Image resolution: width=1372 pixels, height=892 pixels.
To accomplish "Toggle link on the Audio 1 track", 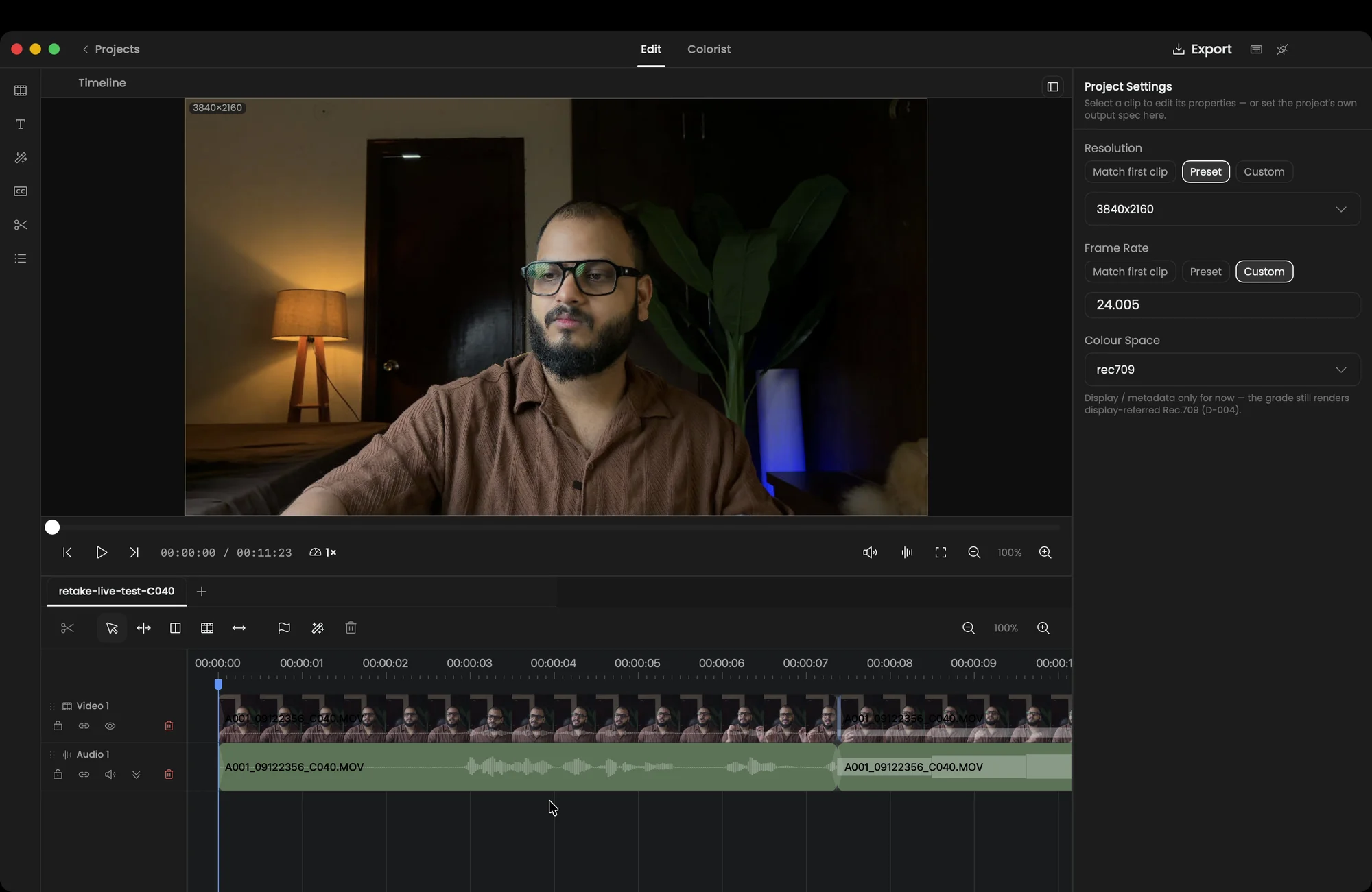I will 84,775.
